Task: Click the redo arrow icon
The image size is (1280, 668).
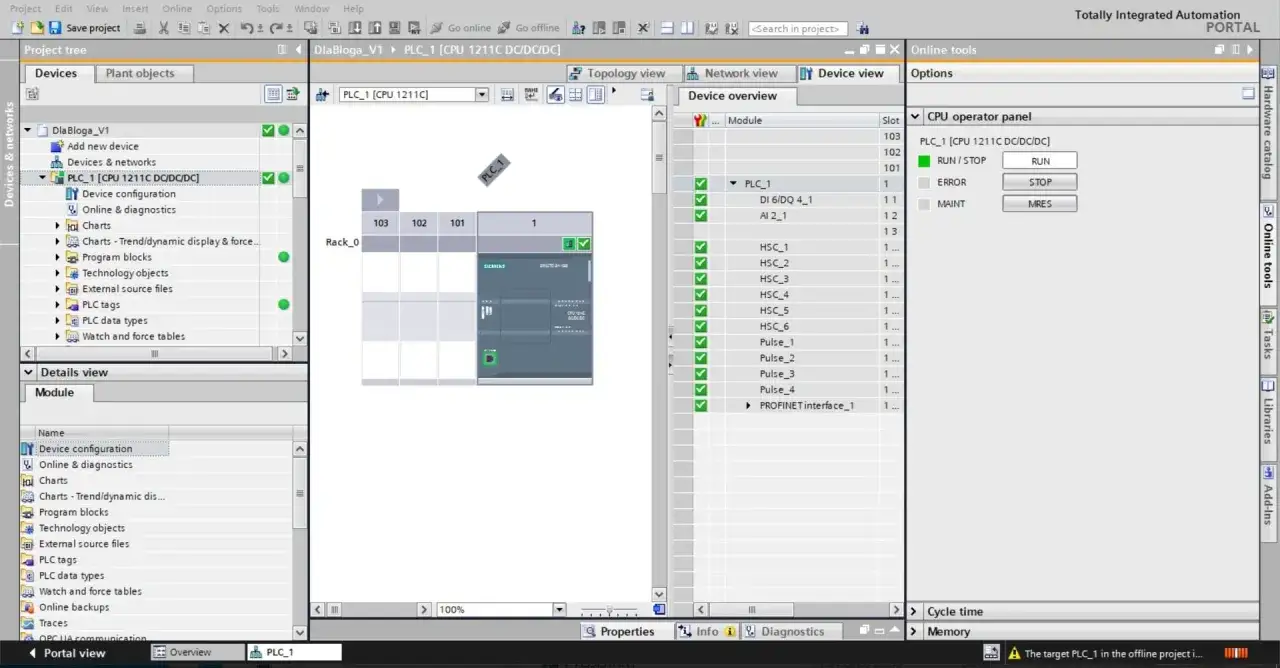Action: pyautogui.click(x=275, y=28)
